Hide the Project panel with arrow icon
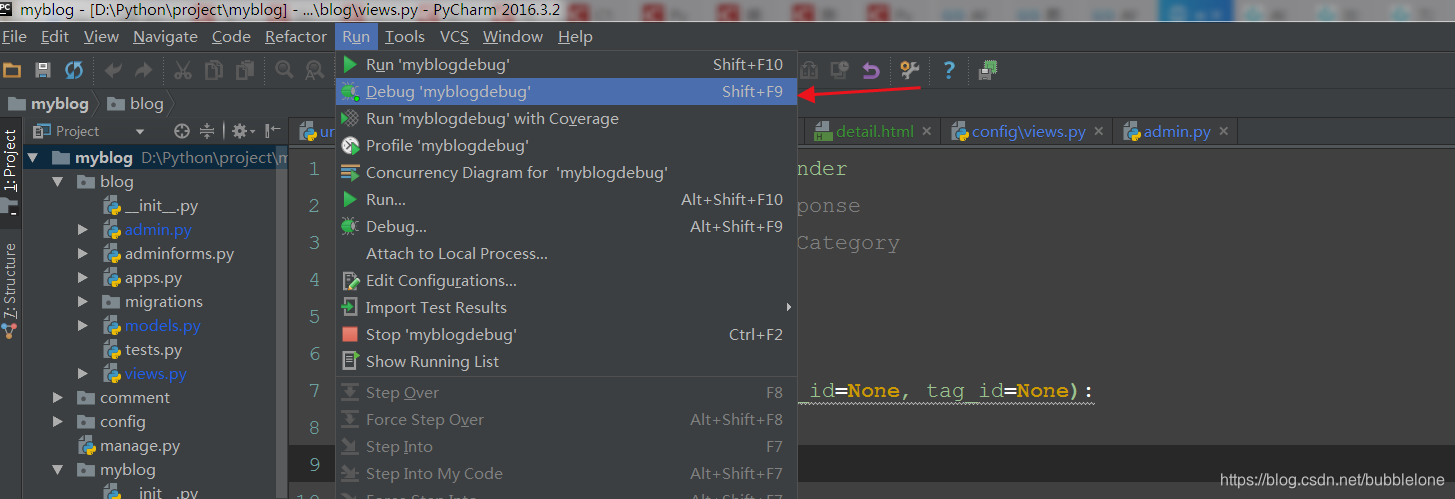This screenshot has height=499, width=1455. click(x=272, y=131)
